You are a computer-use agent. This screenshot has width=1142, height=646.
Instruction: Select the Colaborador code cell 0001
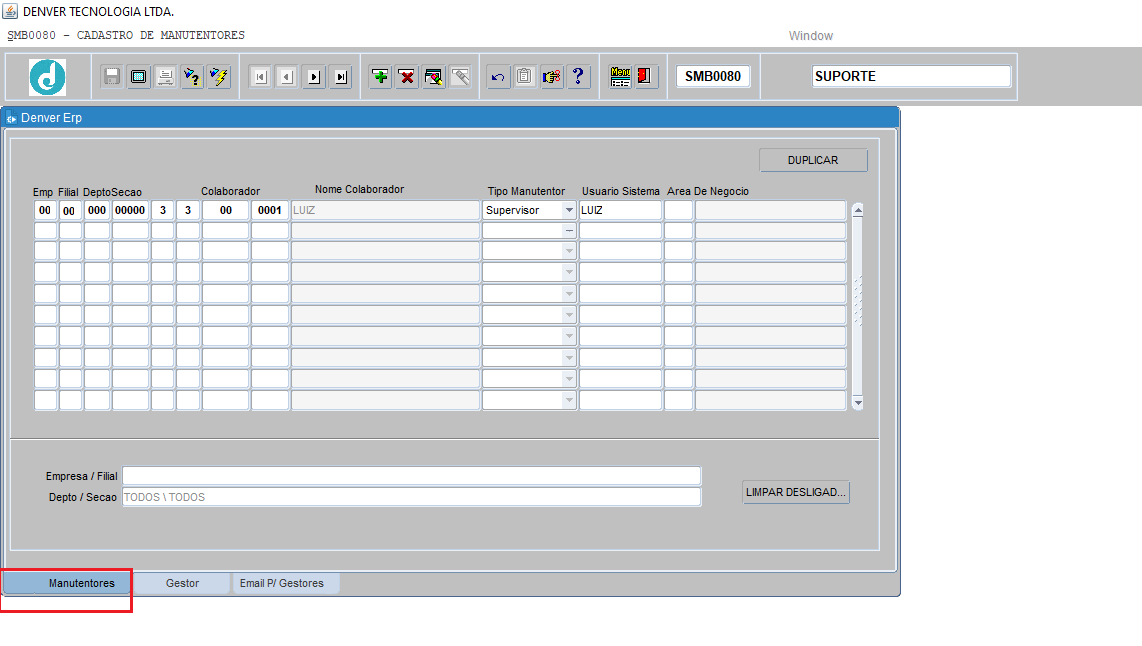[269, 210]
